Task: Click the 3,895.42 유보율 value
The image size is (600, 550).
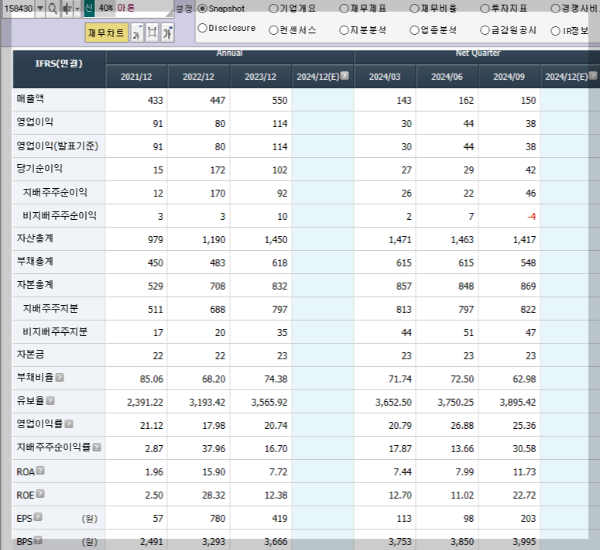Action: click(x=518, y=402)
